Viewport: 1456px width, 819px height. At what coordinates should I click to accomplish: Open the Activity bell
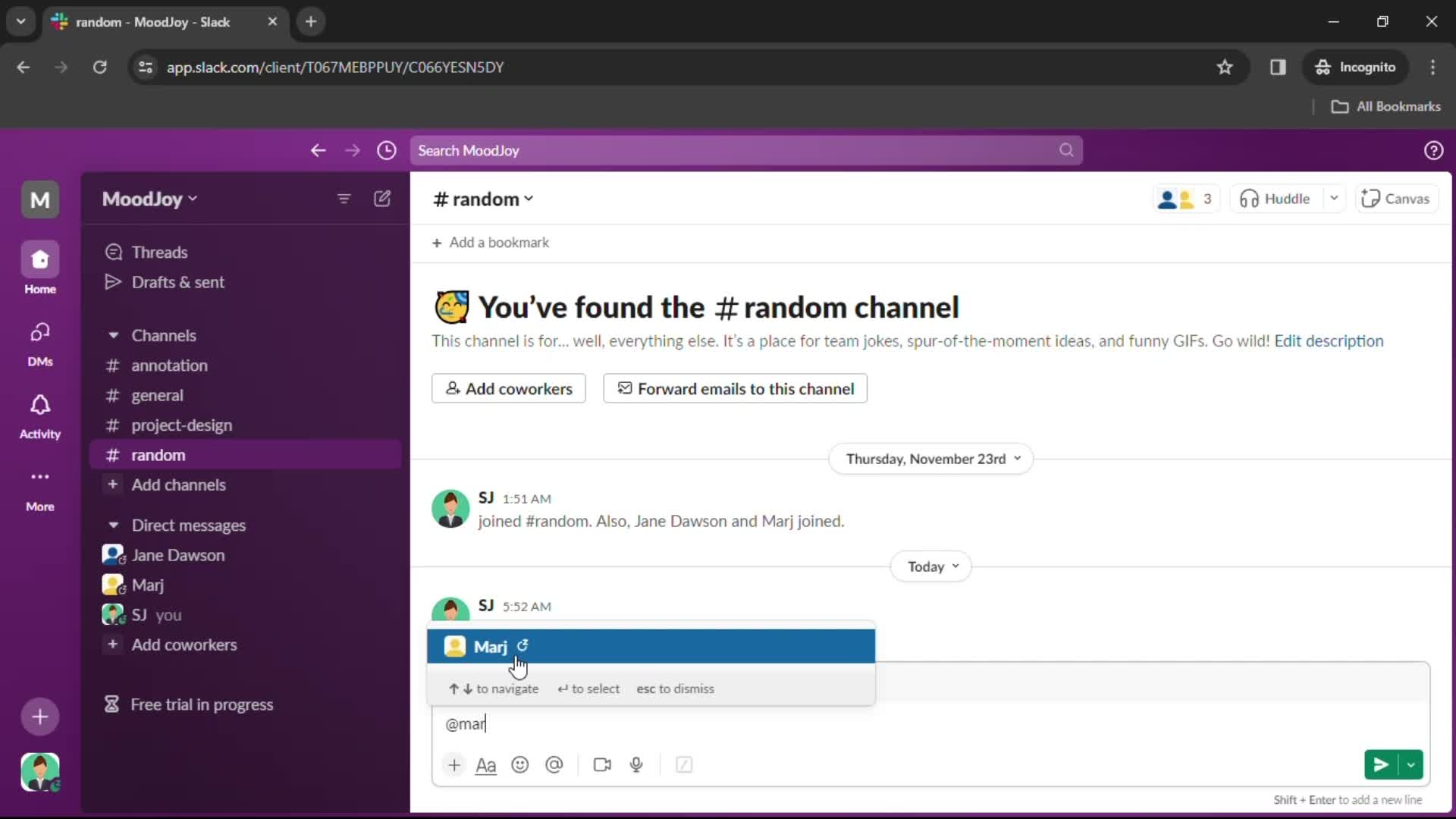[39, 416]
